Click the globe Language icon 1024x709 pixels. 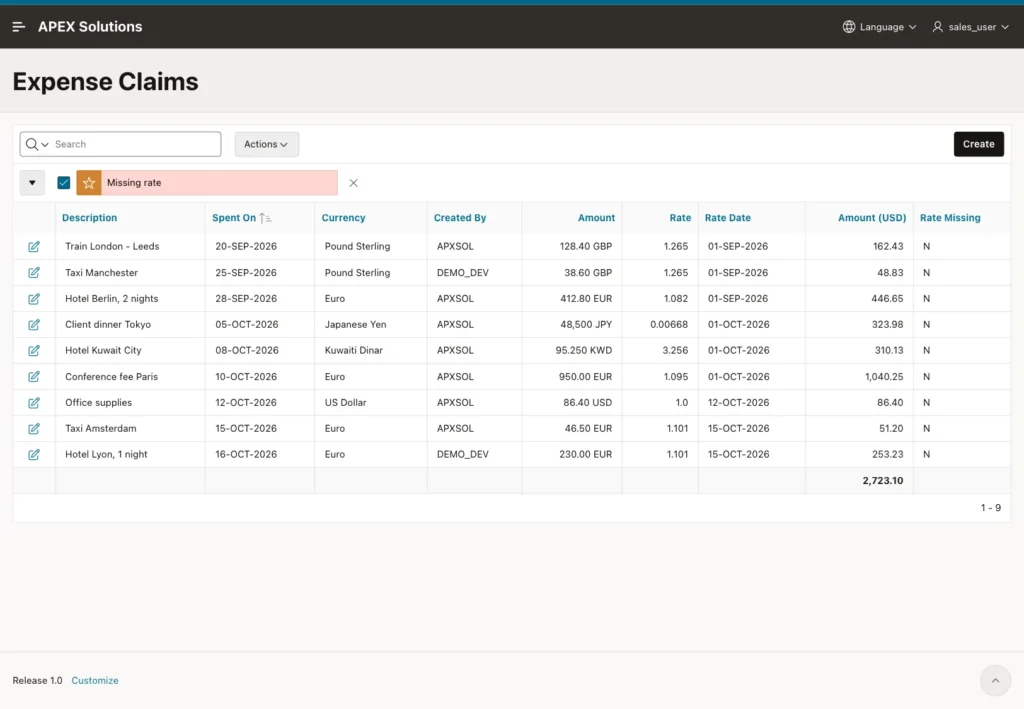848,27
